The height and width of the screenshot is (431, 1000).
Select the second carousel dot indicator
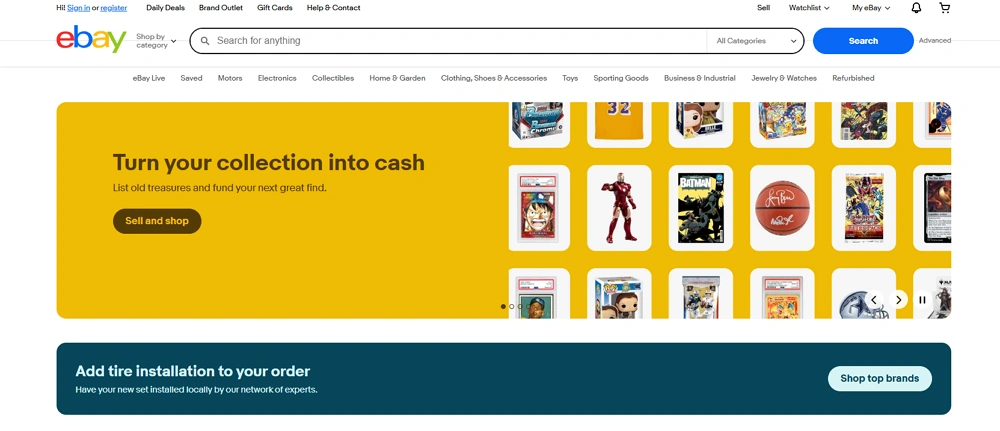[511, 307]
